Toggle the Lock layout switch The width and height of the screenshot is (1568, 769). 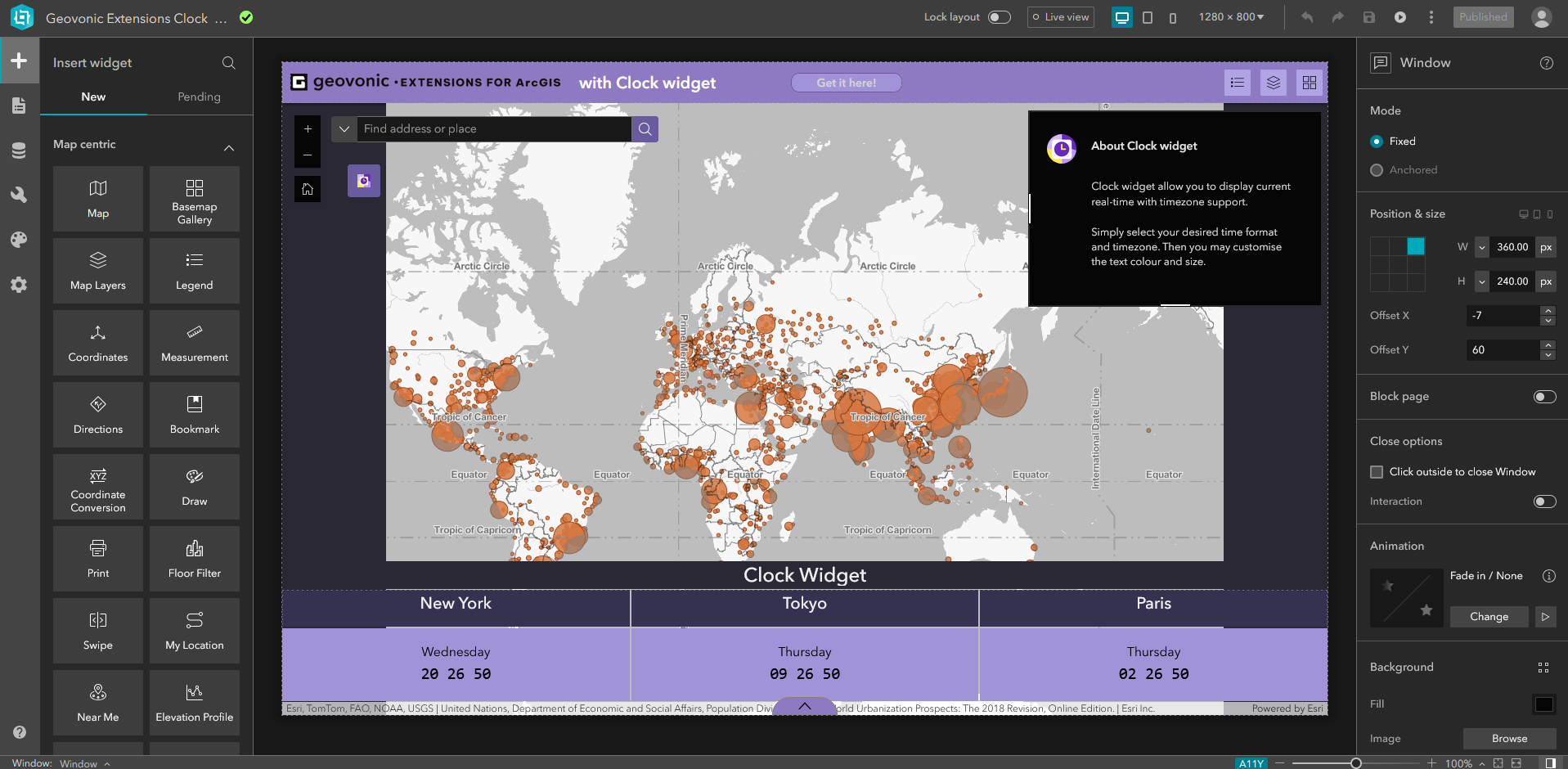click(999, 17)
